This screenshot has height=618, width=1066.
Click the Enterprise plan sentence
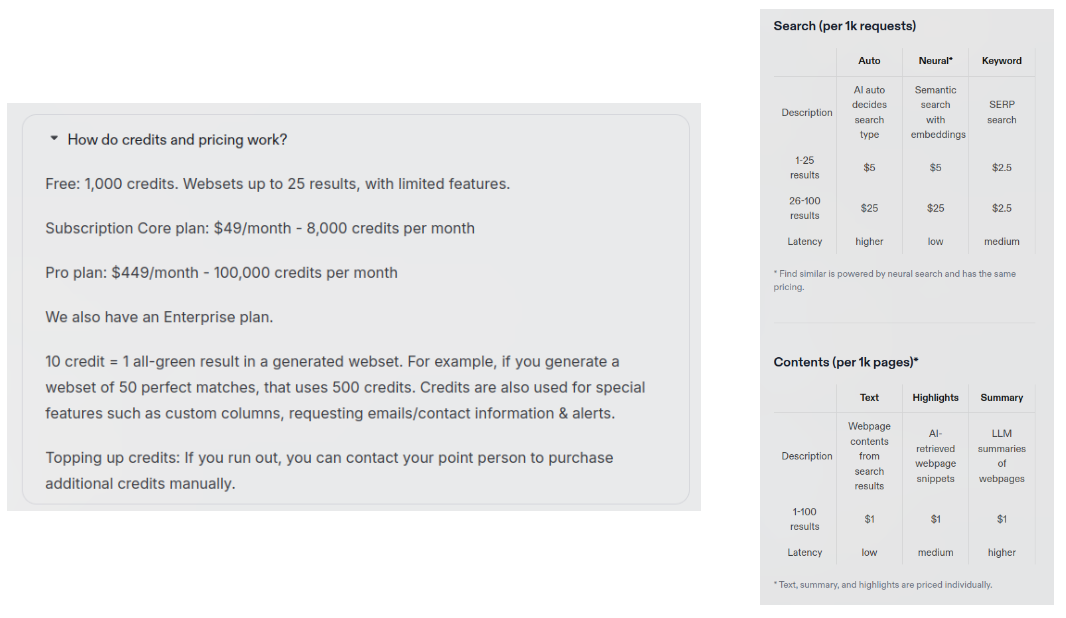click(159, 317)
